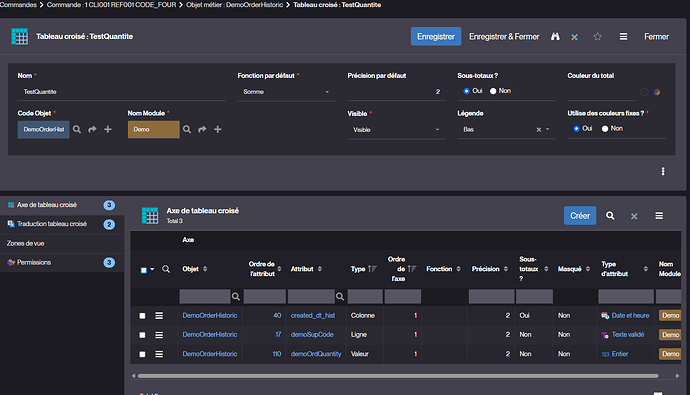
Task: Click the orange cross icon in the form header
Action: pos(574,37)
